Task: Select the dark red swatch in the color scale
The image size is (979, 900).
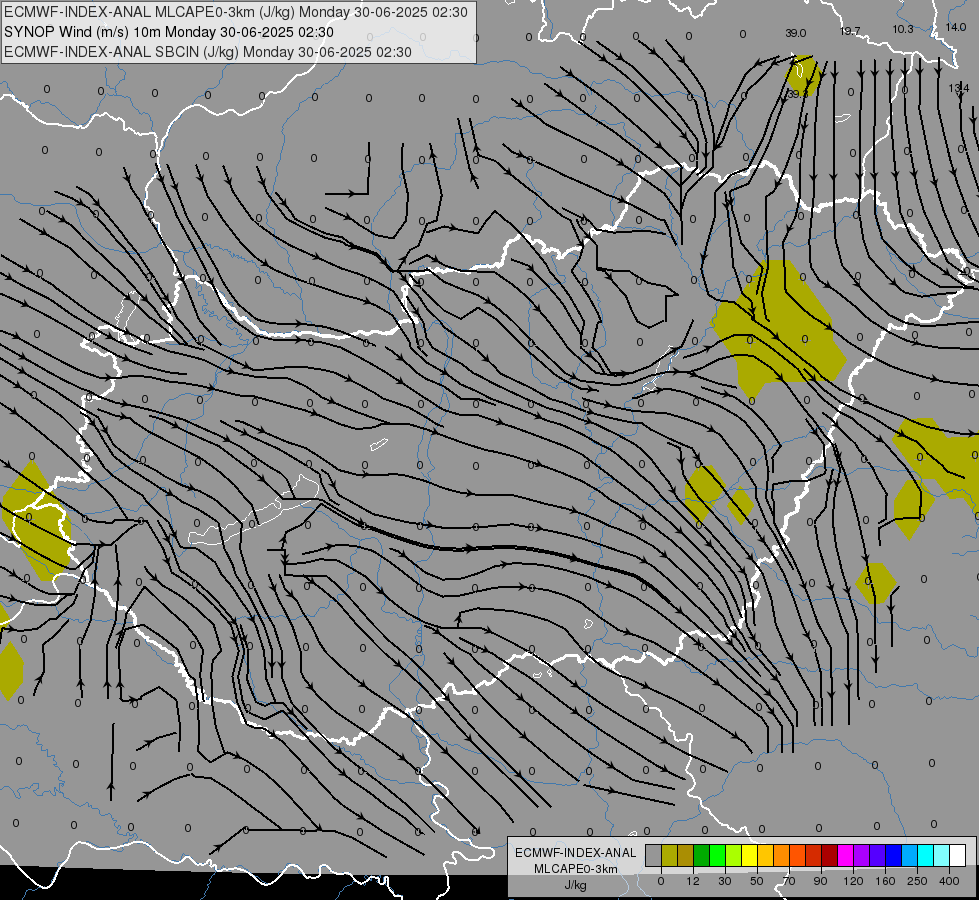Action: click(x=829, y=855)
